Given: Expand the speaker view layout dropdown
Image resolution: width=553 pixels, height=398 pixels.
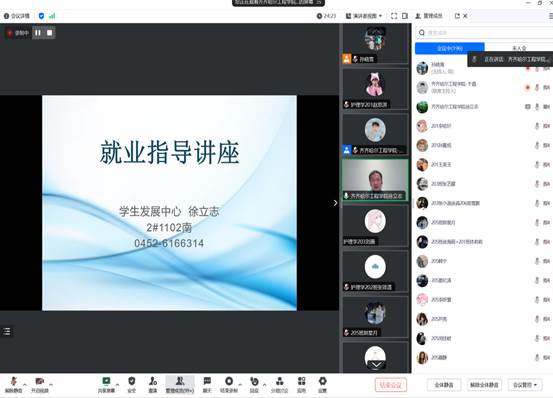Looking at the screenshot, I should (x=364, y=16).
